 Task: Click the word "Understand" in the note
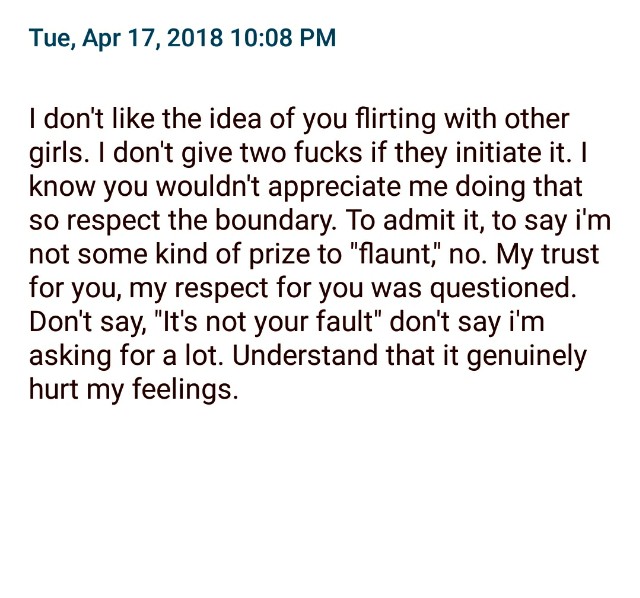(304, 356)
